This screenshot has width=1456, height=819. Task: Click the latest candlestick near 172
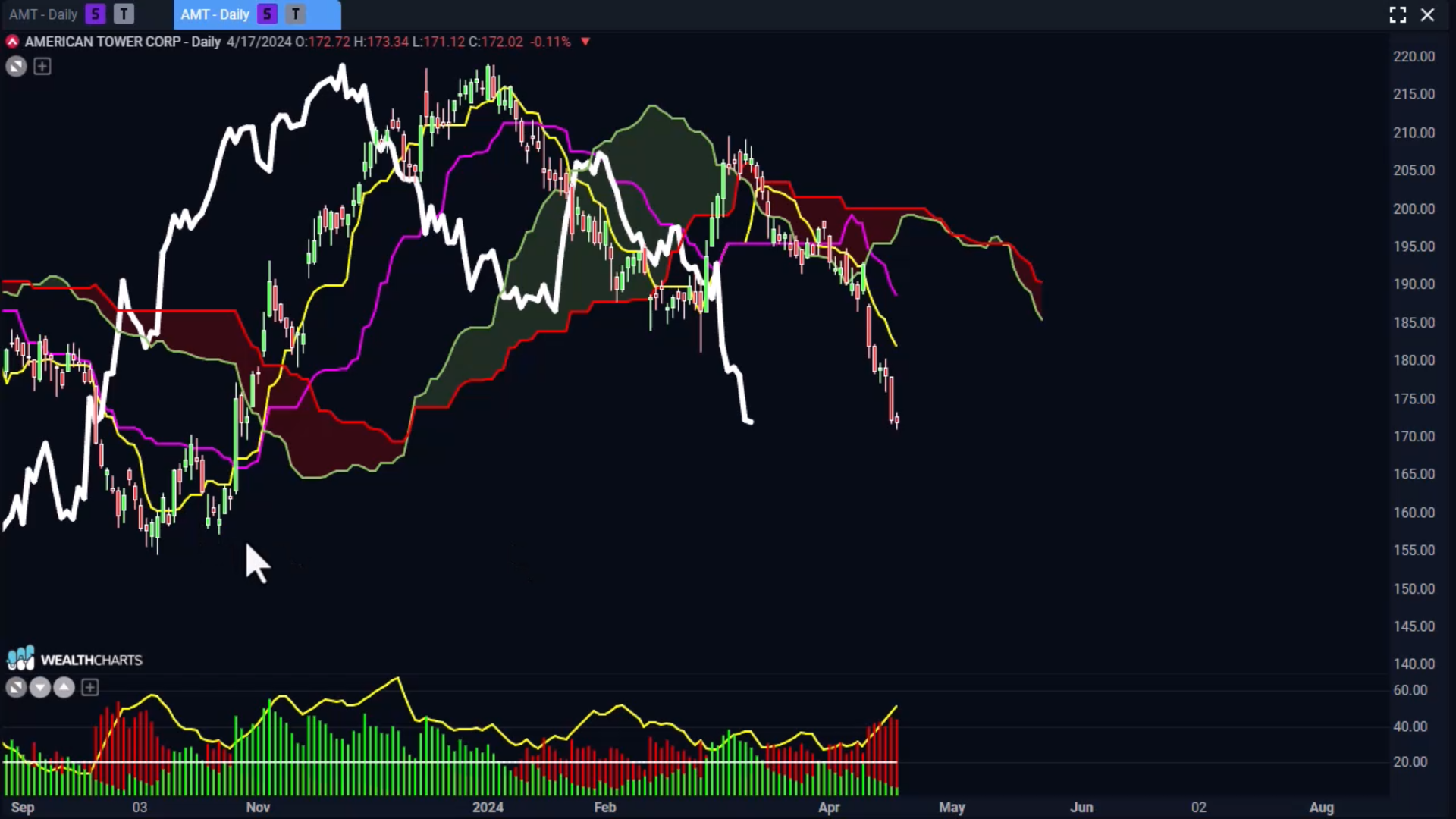coord(897,419)
